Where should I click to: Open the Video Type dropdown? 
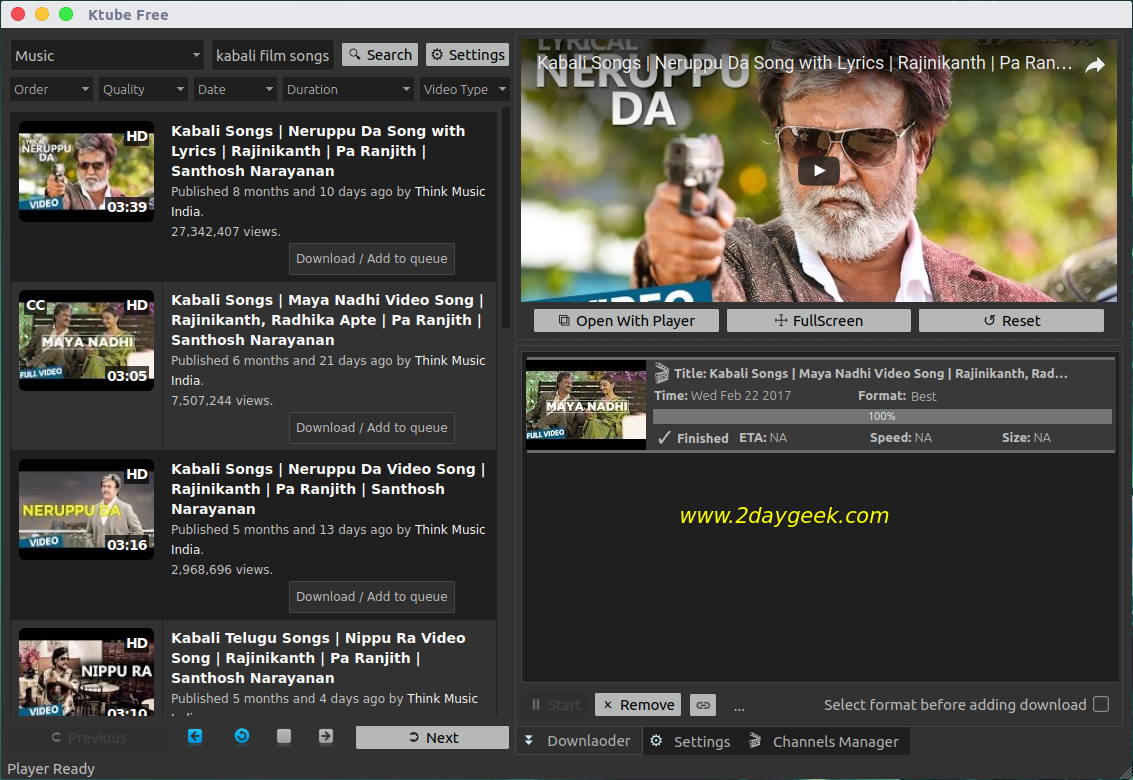coord(465,90)
